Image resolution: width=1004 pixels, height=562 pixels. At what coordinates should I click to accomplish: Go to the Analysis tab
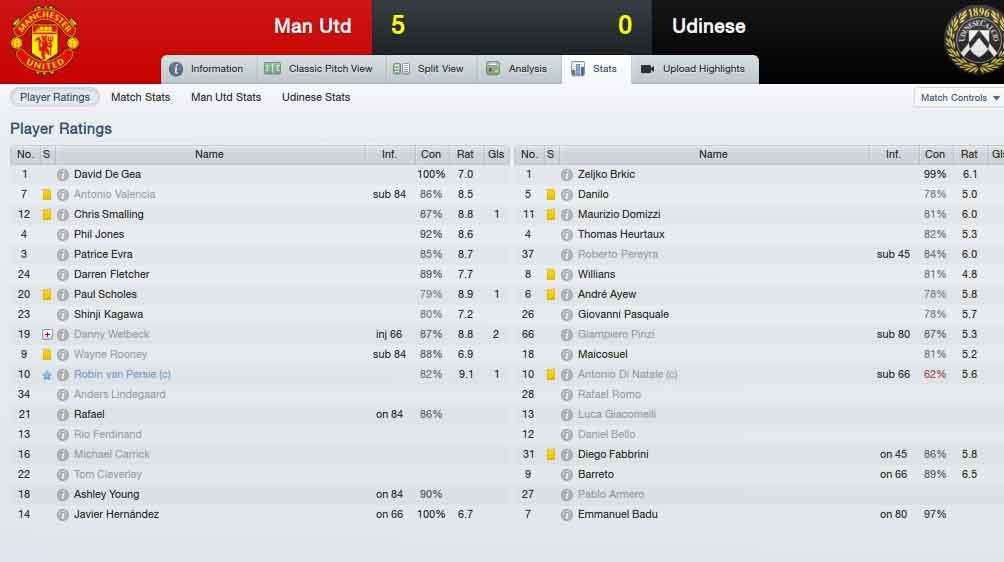(x=517, y=69)
